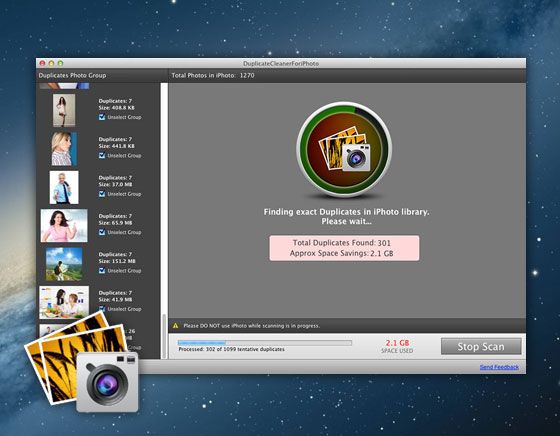Uncheck Unselect Group for the 408.8 KB group
The width and height of the screenshot is (560, 436).
coord(102,117)
